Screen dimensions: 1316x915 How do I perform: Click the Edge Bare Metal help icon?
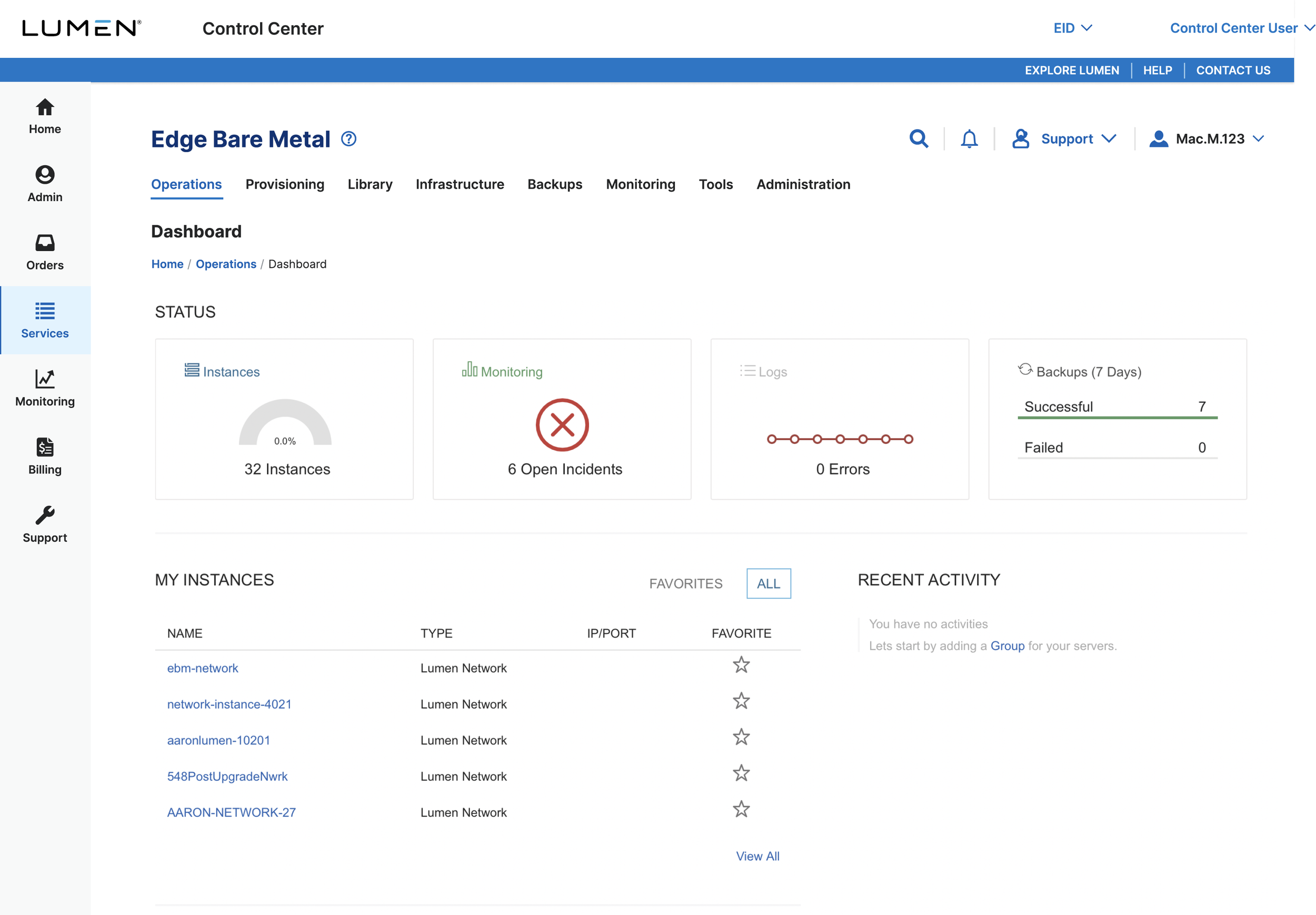coord(348,139)
